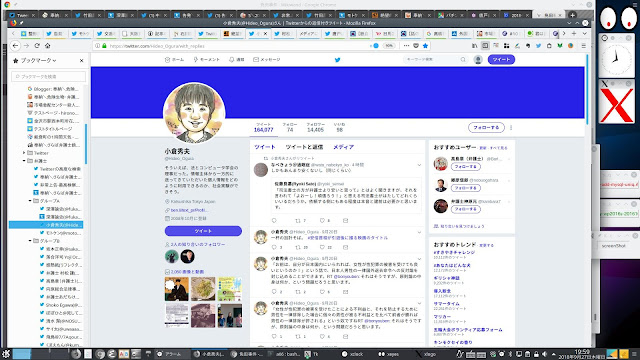Click the bookmarks sidebar scrollbar
Screen dimensions: 640x360
coord(86,144)
